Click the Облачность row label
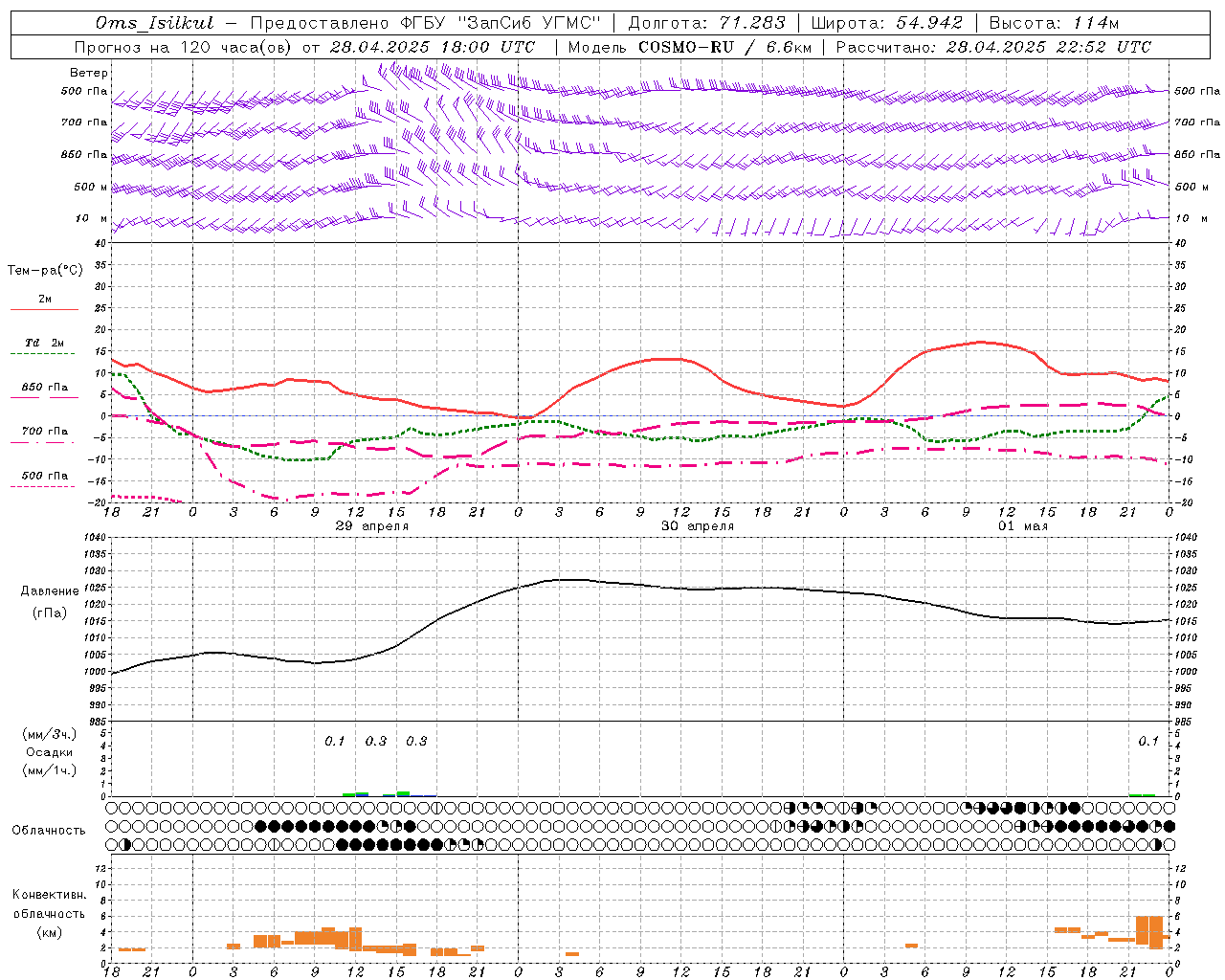The width and height of the screenshot is (1225, 980). point(49,830)
